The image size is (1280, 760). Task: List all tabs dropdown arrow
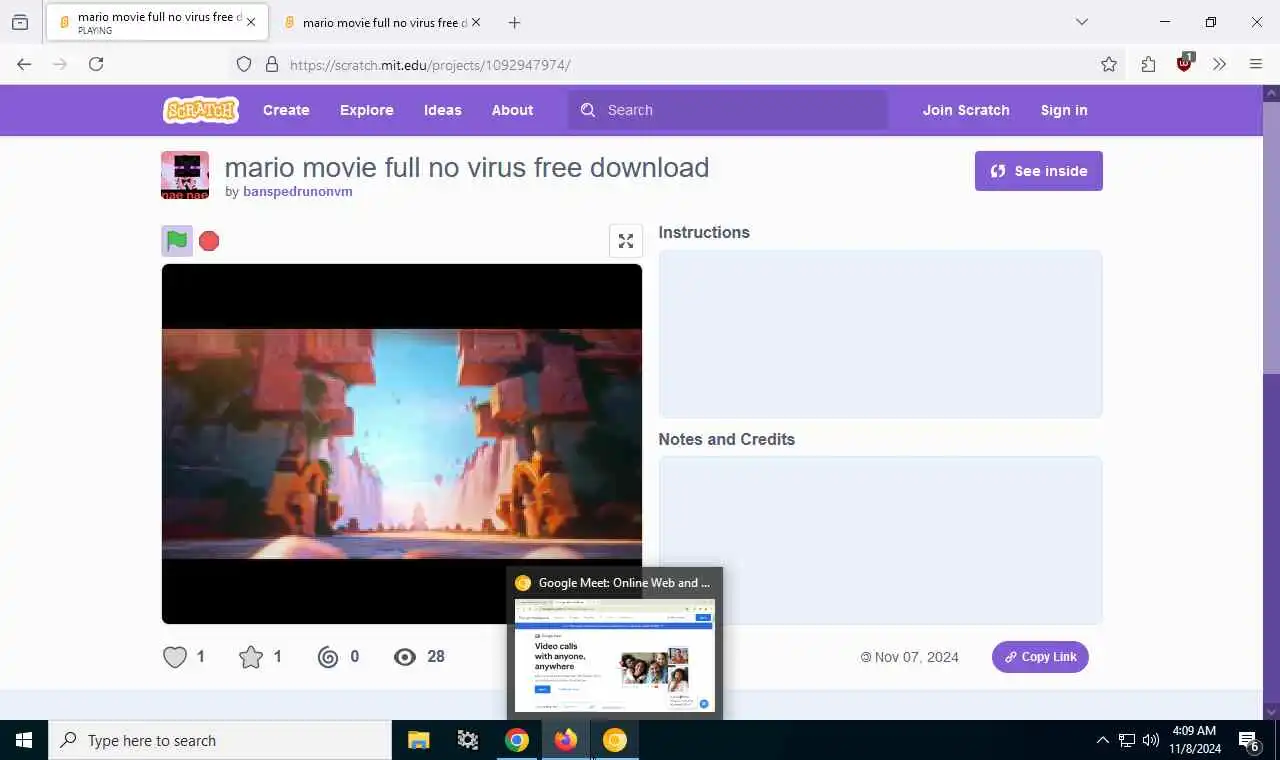click(1081, 22)
